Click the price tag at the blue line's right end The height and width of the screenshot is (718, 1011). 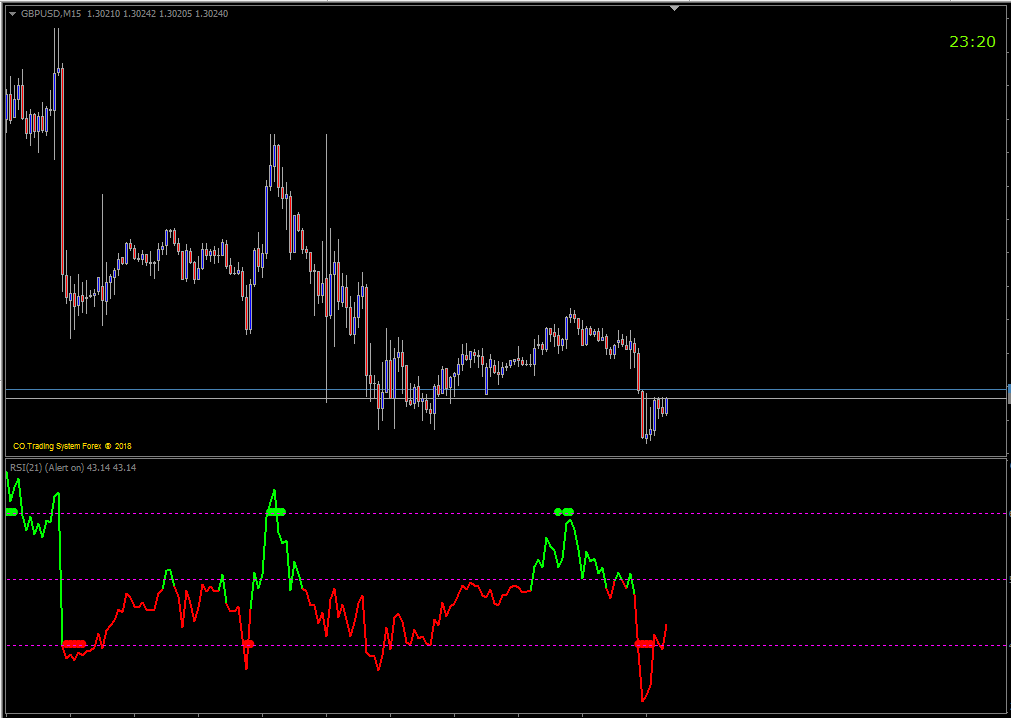(x=1008, y=389)
